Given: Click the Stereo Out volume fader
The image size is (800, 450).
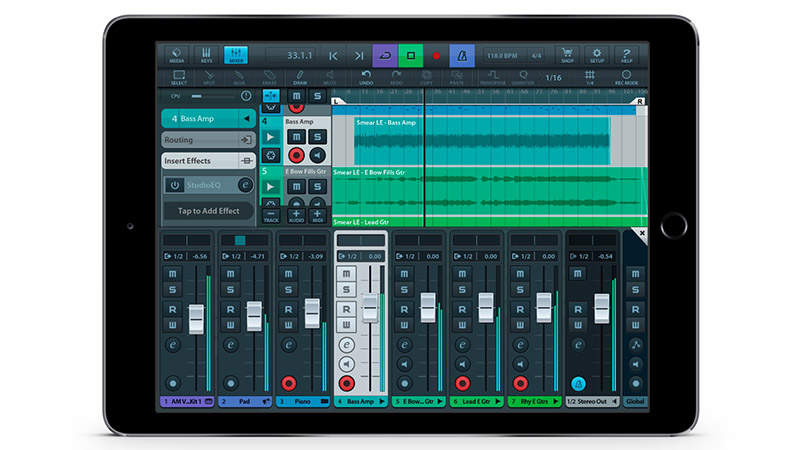Looking at the screenshot, I should (601, 307).
